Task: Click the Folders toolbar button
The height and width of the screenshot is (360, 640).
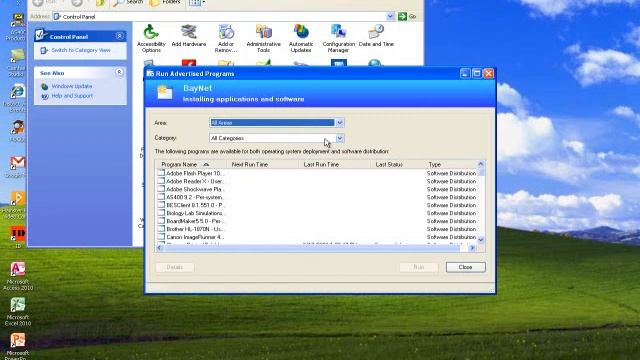Action: click(x=165, y=3)
